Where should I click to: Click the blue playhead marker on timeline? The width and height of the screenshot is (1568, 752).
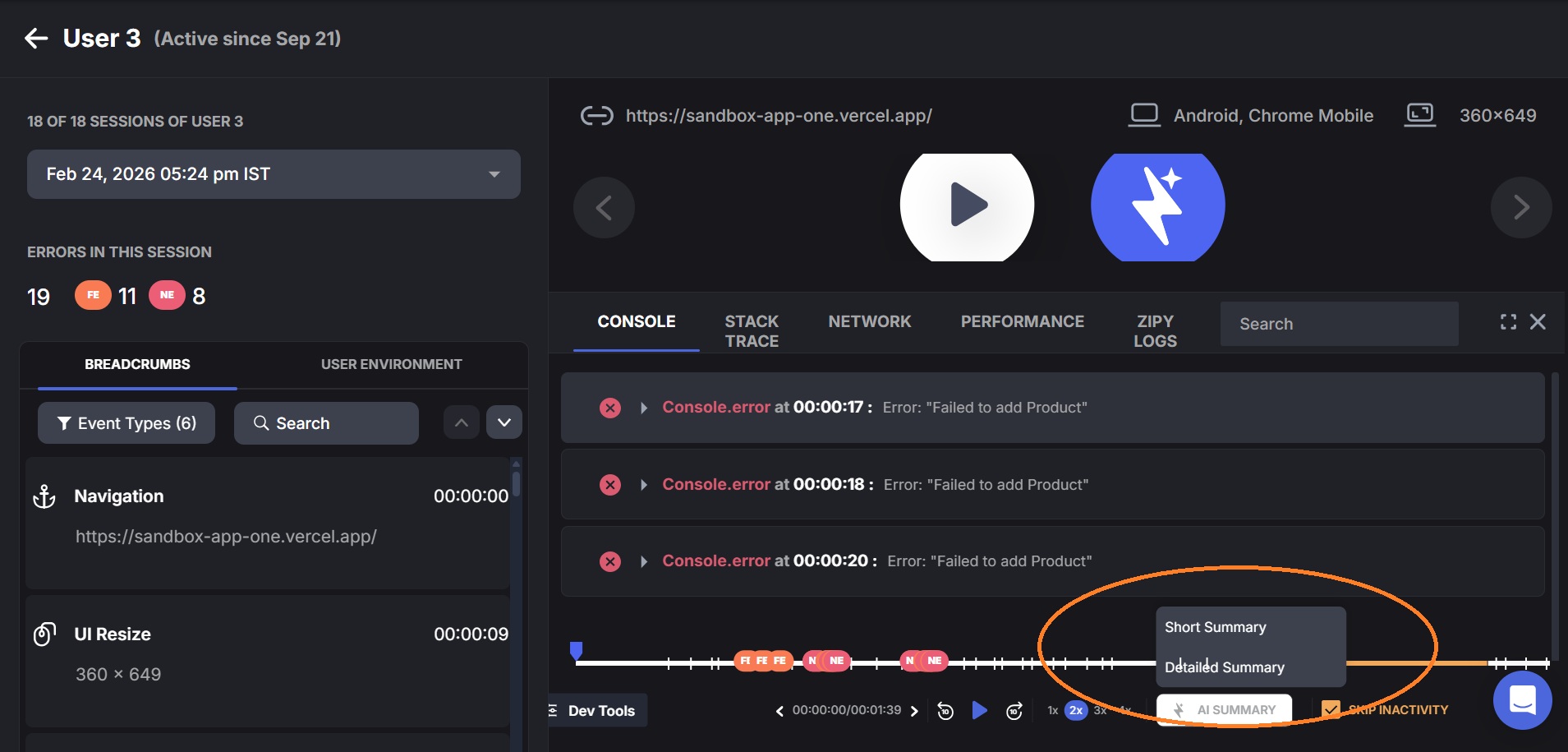coord(577,651)
